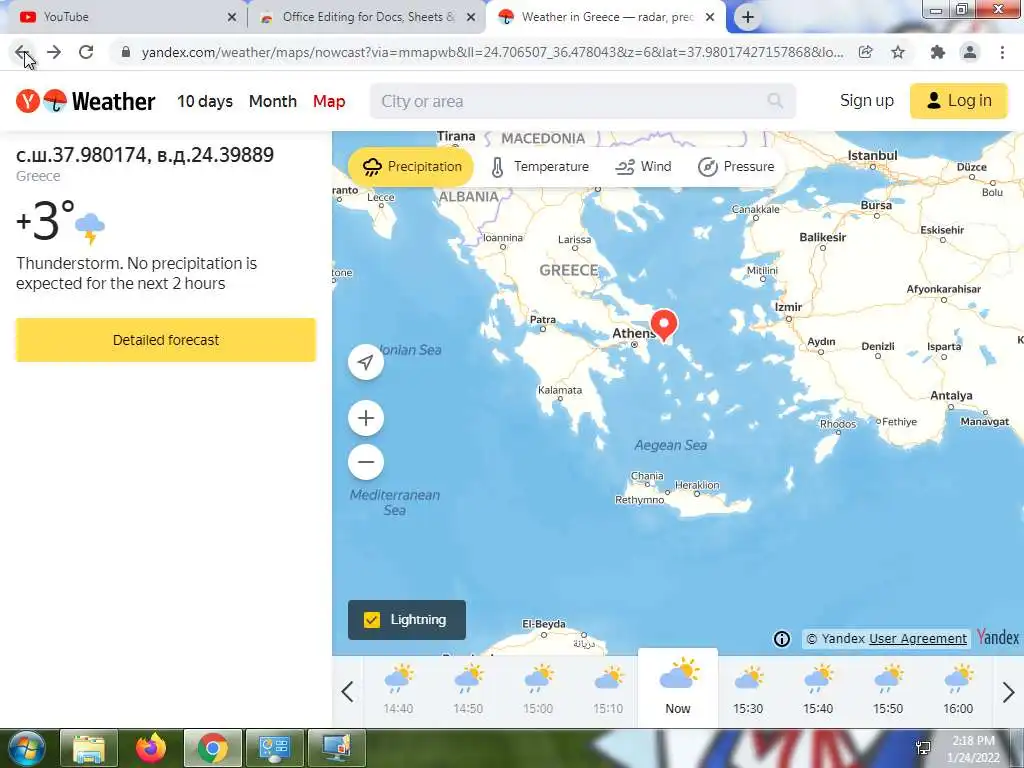Viewport: 1024px width, 768px height.
Task: Open File Explorer from taskbar
Action: pos(89,748)
